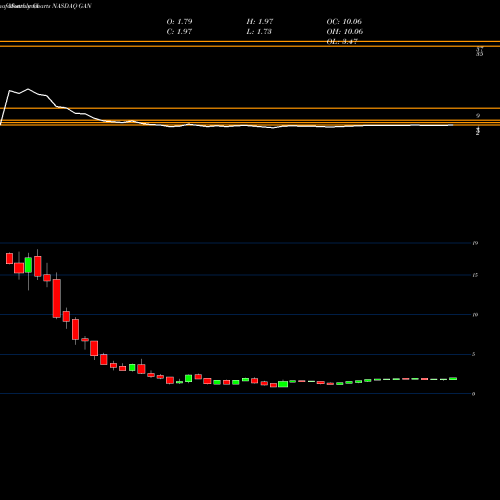This screenshot has height=500, width=500.
Task: Click the 5 price axis label
Action: tap(474, 354)
